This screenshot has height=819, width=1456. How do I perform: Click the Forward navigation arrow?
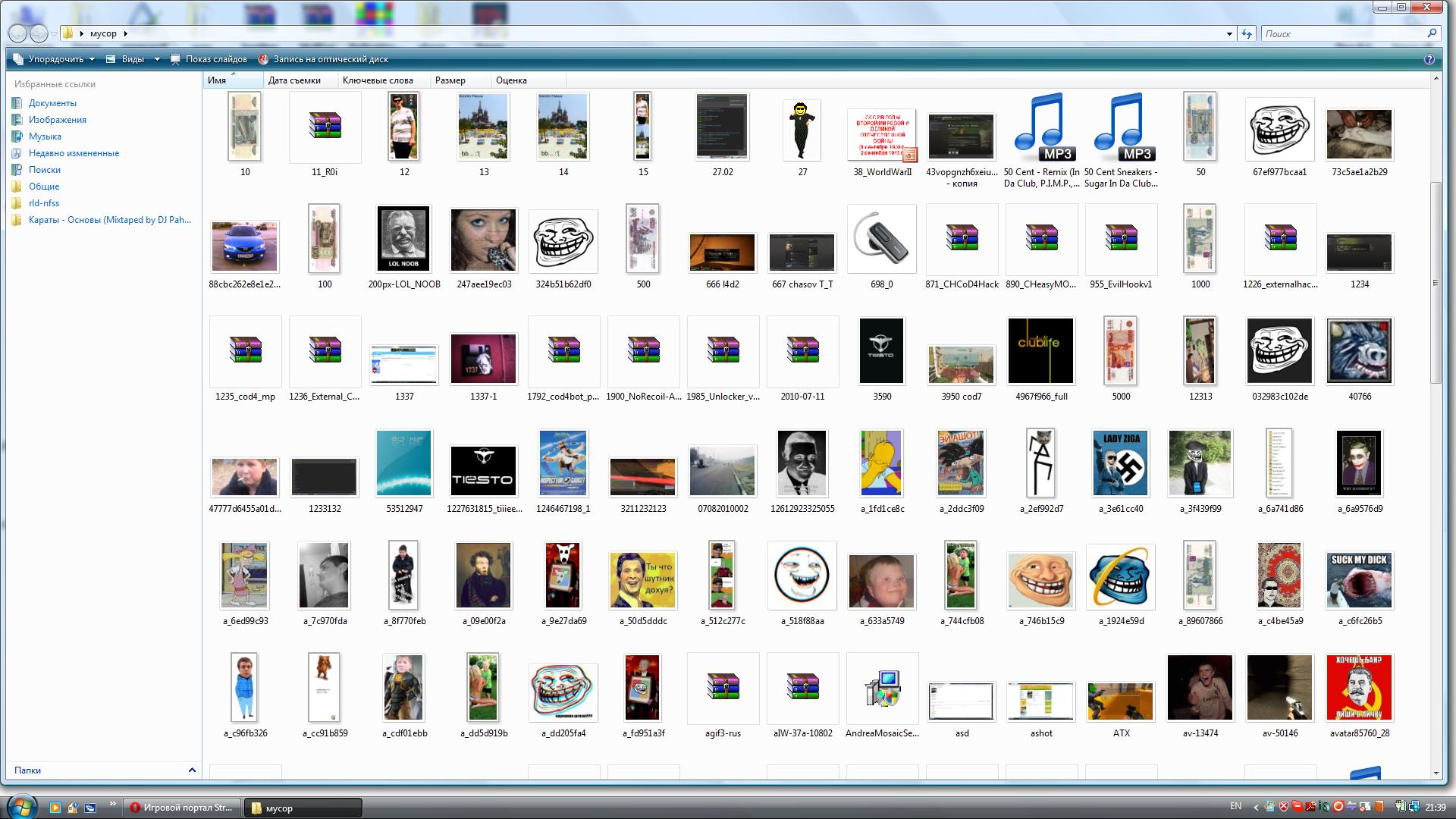point(39,33)
